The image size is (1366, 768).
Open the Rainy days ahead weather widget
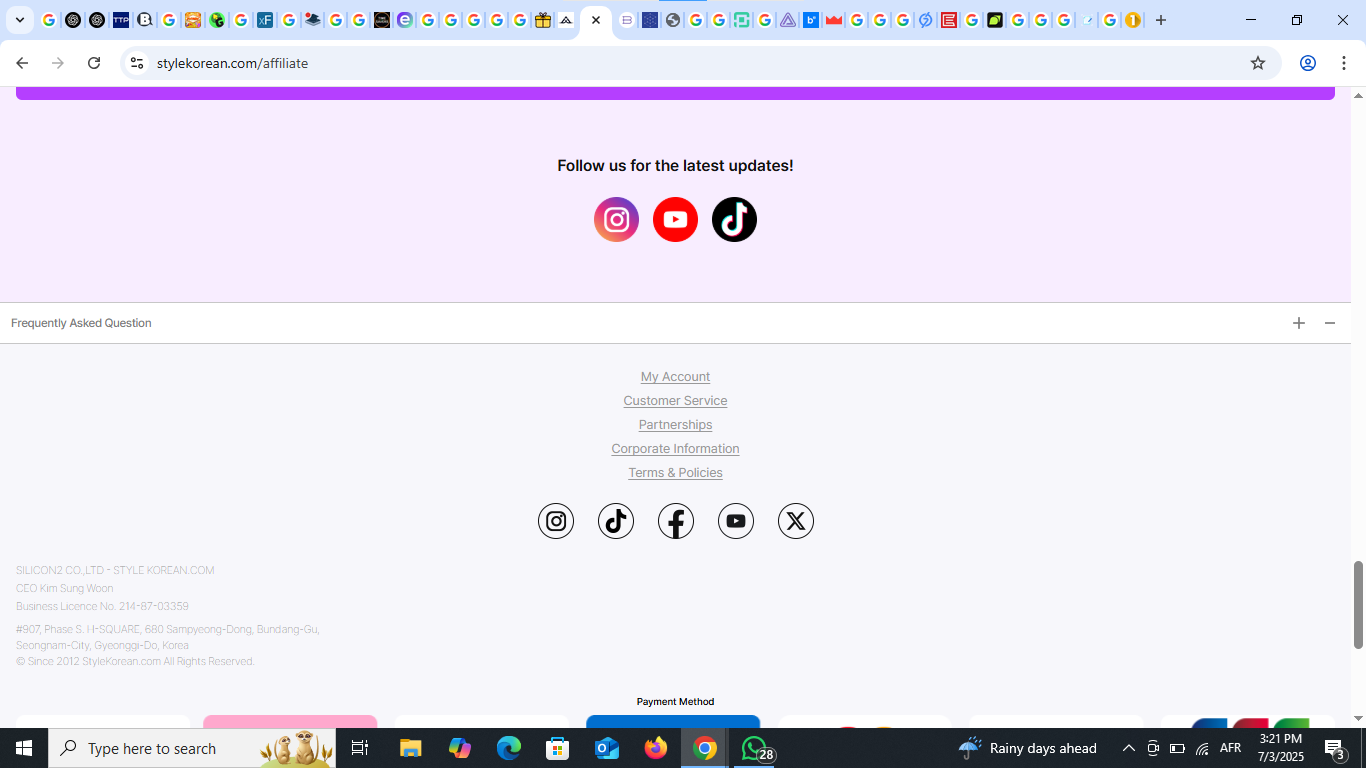(x=1028, y=748)
